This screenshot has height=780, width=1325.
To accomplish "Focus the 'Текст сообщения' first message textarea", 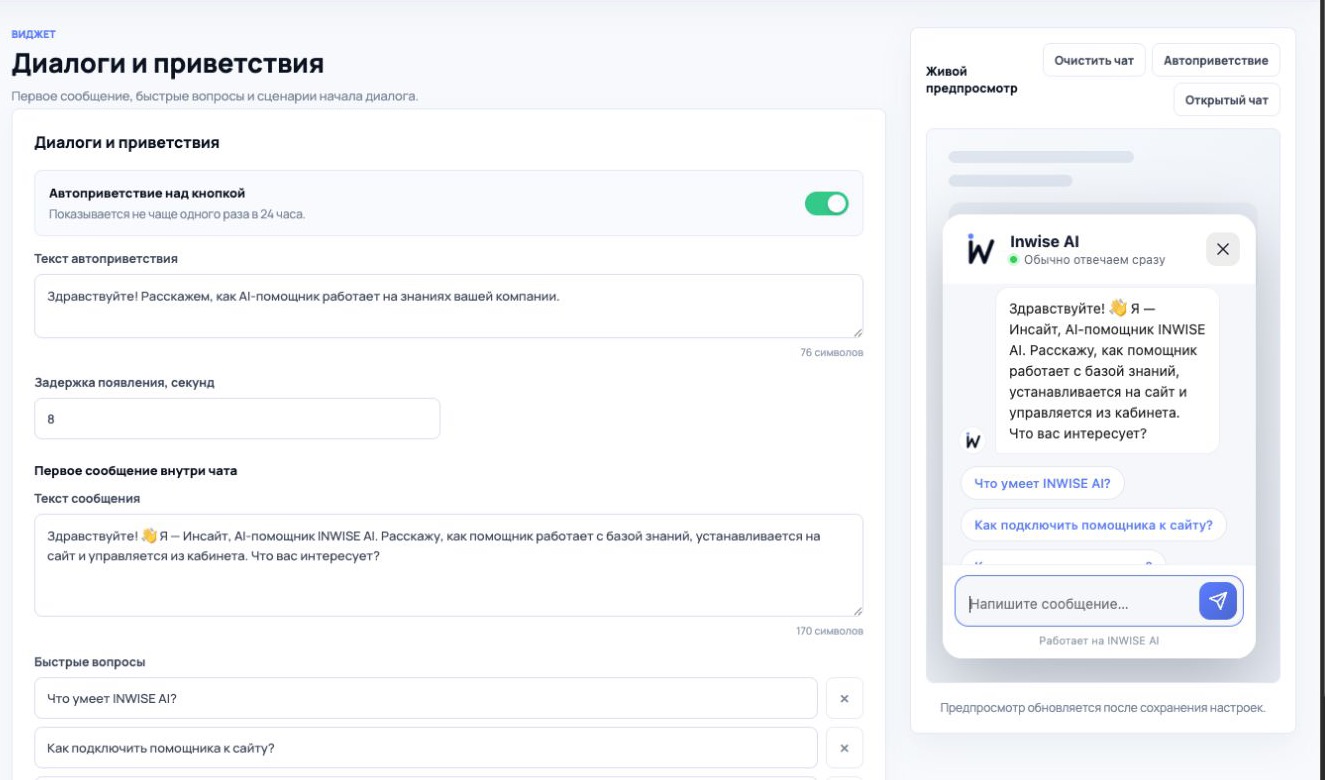I will tap(448, 565).
